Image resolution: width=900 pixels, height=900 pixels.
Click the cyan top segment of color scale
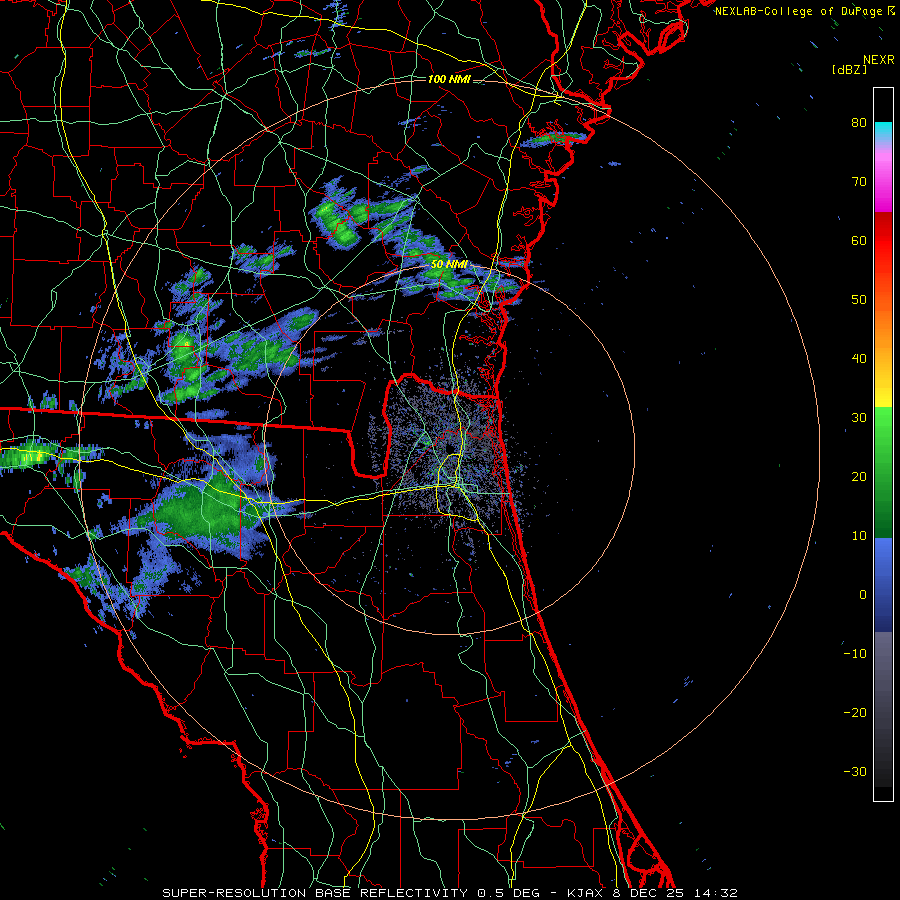tap(883, 133)
